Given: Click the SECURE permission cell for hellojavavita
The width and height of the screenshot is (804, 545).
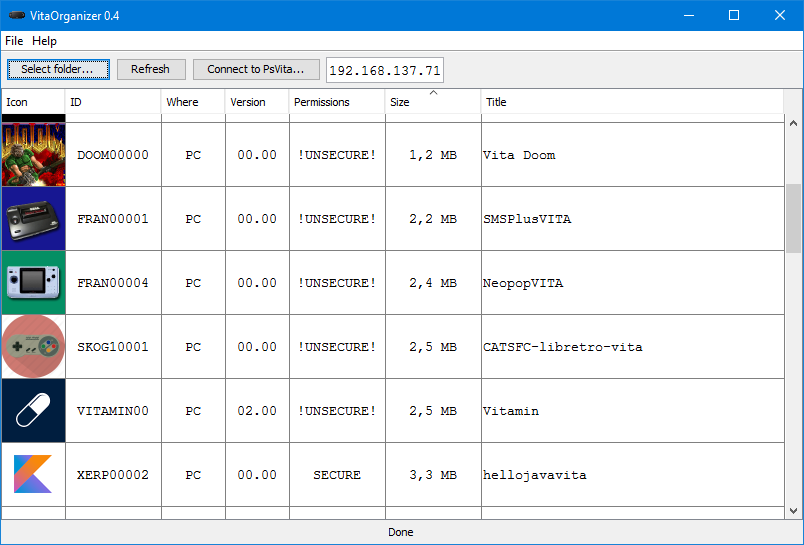Looking at the screenshot, I should pyautogui.click(x=336, y=475).
